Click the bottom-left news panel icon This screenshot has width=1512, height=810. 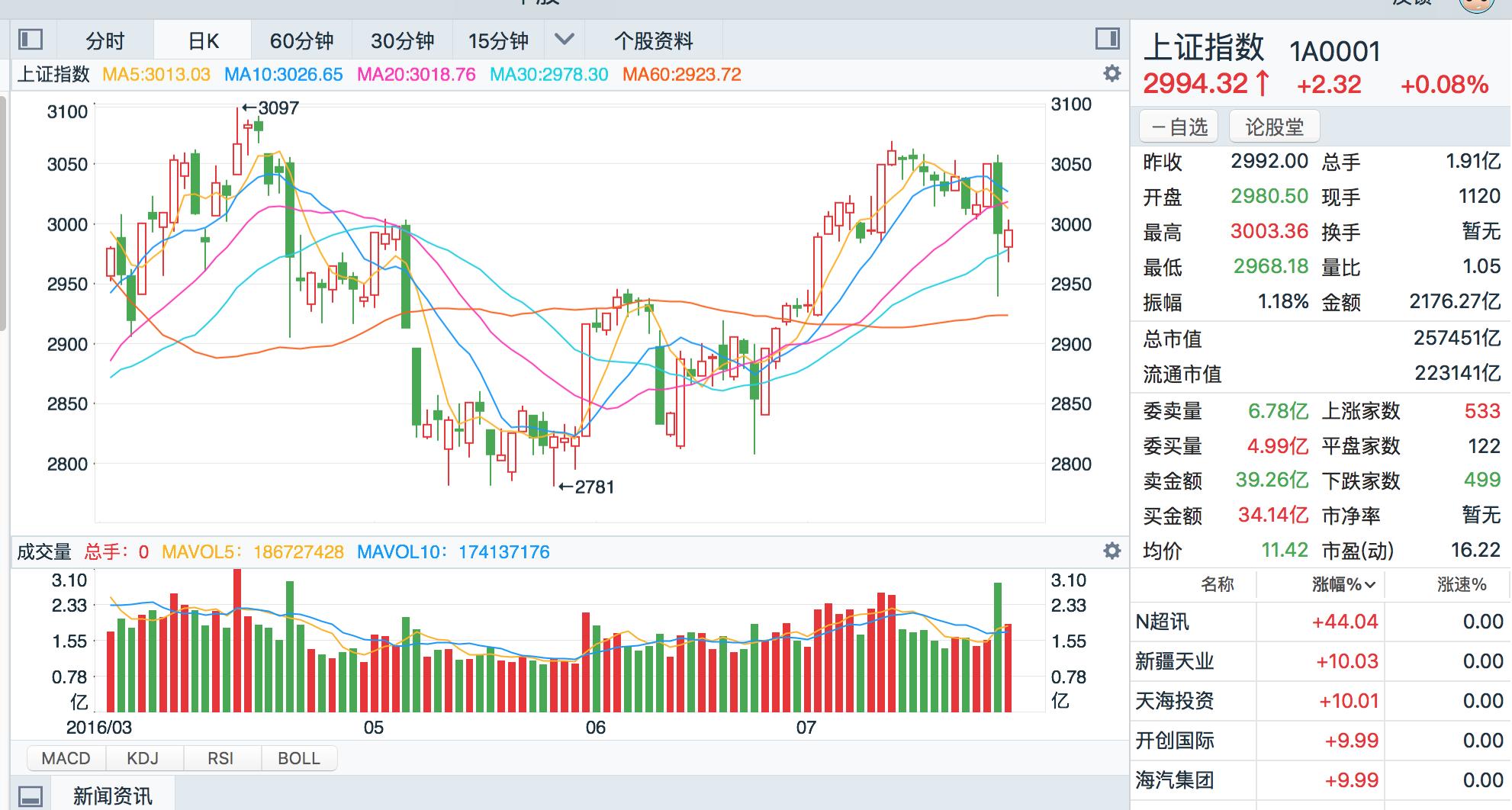pyautogui.click(x=31, y=796)
